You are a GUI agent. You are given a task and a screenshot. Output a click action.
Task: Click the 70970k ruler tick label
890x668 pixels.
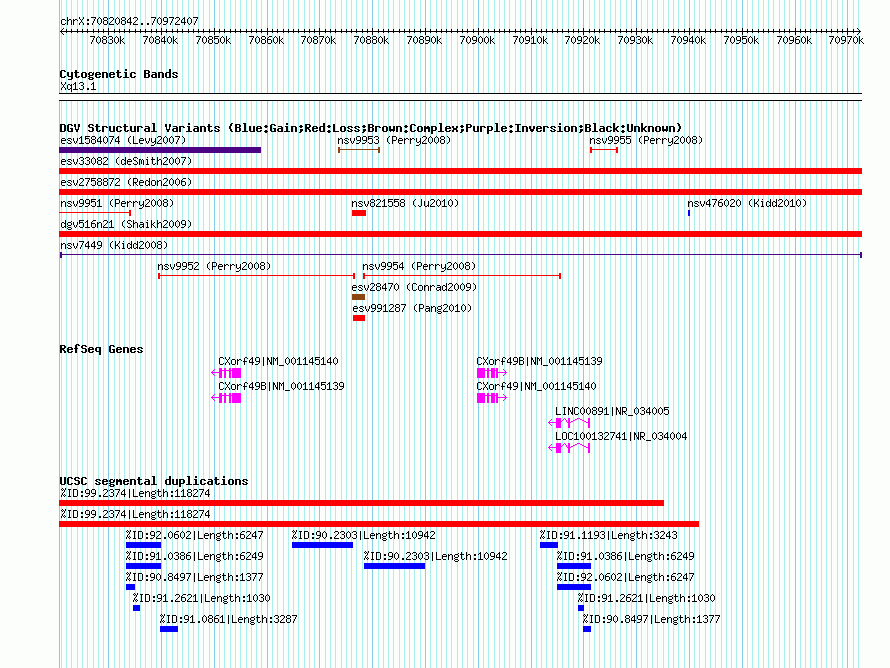pyautogui.click(x=846, y=40)
